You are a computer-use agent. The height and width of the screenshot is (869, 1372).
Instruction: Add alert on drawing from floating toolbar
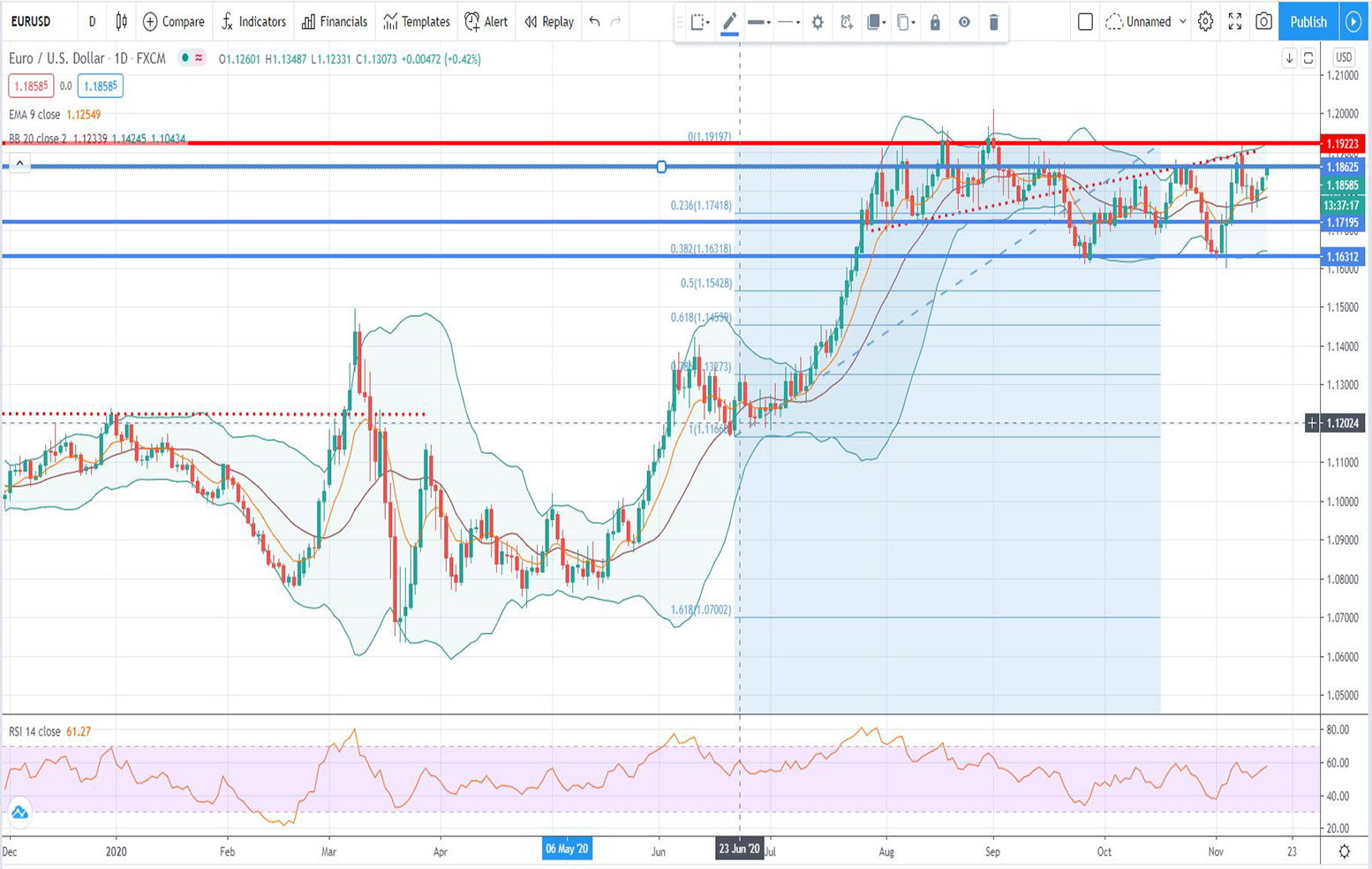click(x=846, y=22)
